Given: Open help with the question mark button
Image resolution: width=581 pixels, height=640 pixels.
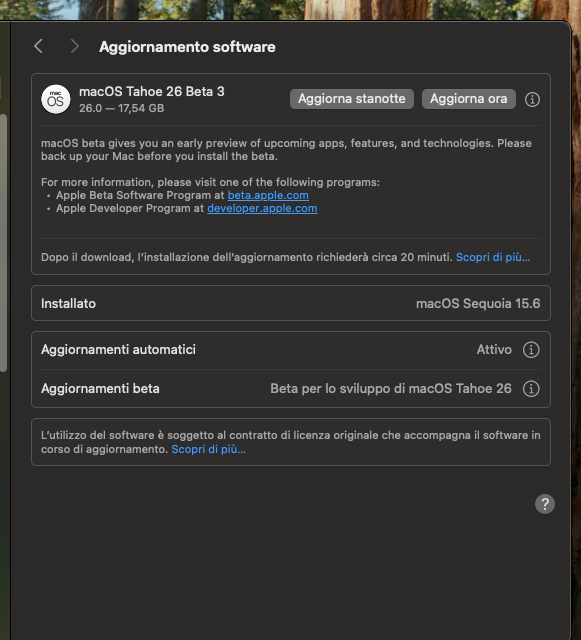Looking at the screenshot, I should pyautogui.click(x=545, y=504).
